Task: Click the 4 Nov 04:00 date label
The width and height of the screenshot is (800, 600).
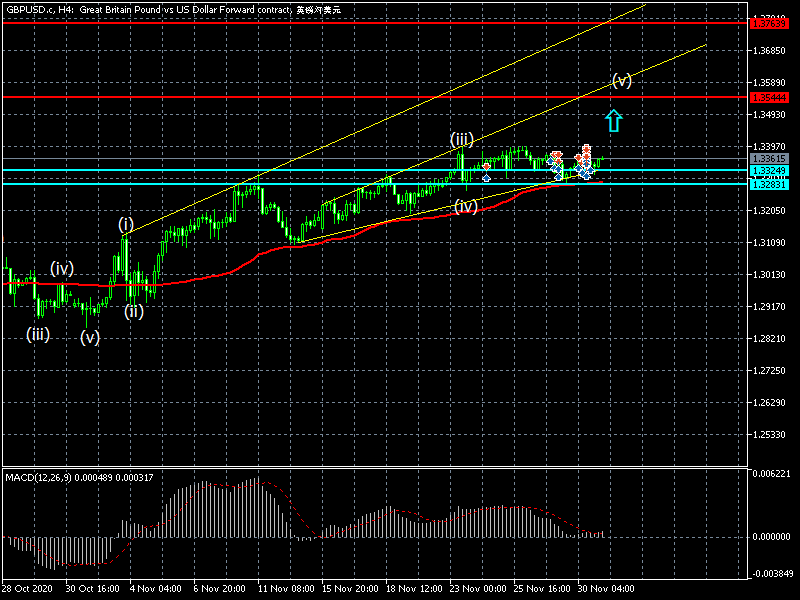Action: coord(153,589)
